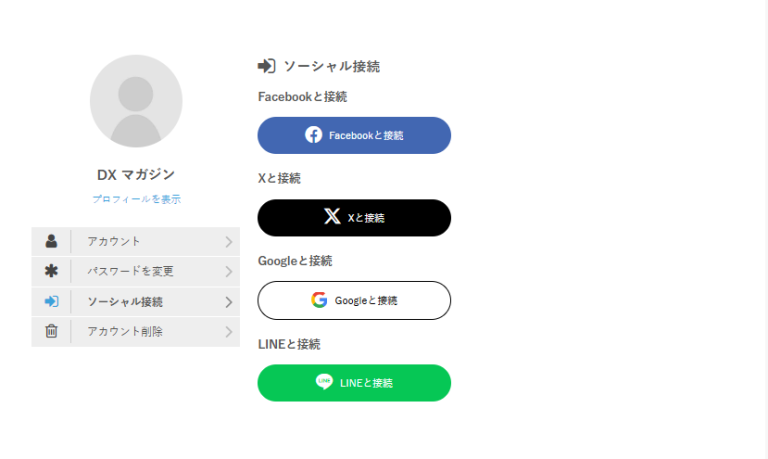The width and height of the screenshot is (768, 459).
Task: Open the アカウント menu item
Action: pos(114,241)
